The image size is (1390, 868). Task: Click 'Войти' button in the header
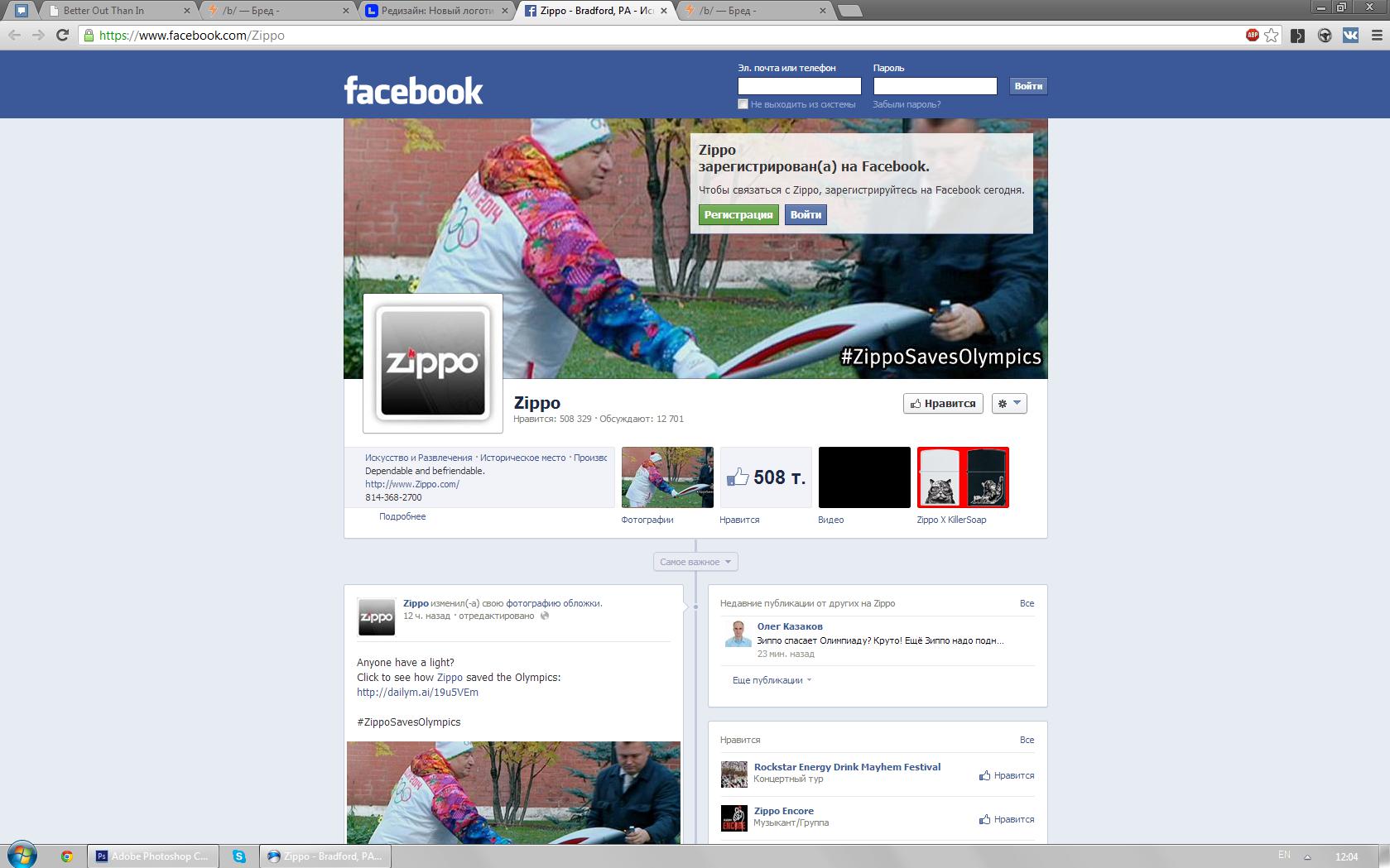[1028, 86]
